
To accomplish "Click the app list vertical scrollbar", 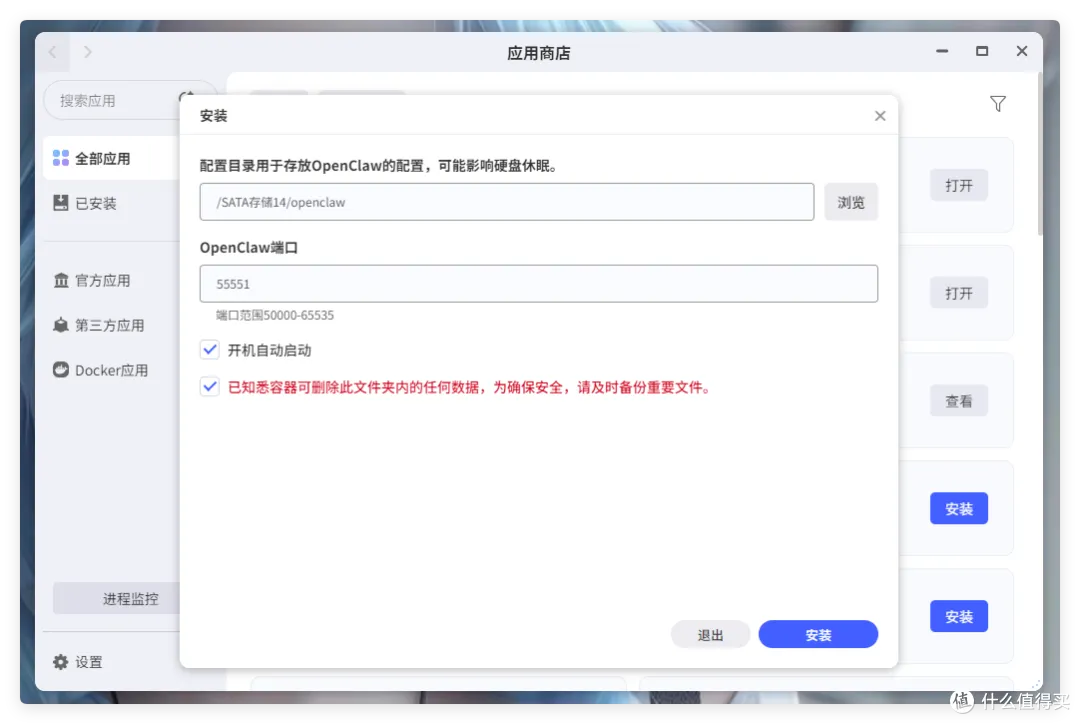I will pyautogui.click(x=1039, y=154).
